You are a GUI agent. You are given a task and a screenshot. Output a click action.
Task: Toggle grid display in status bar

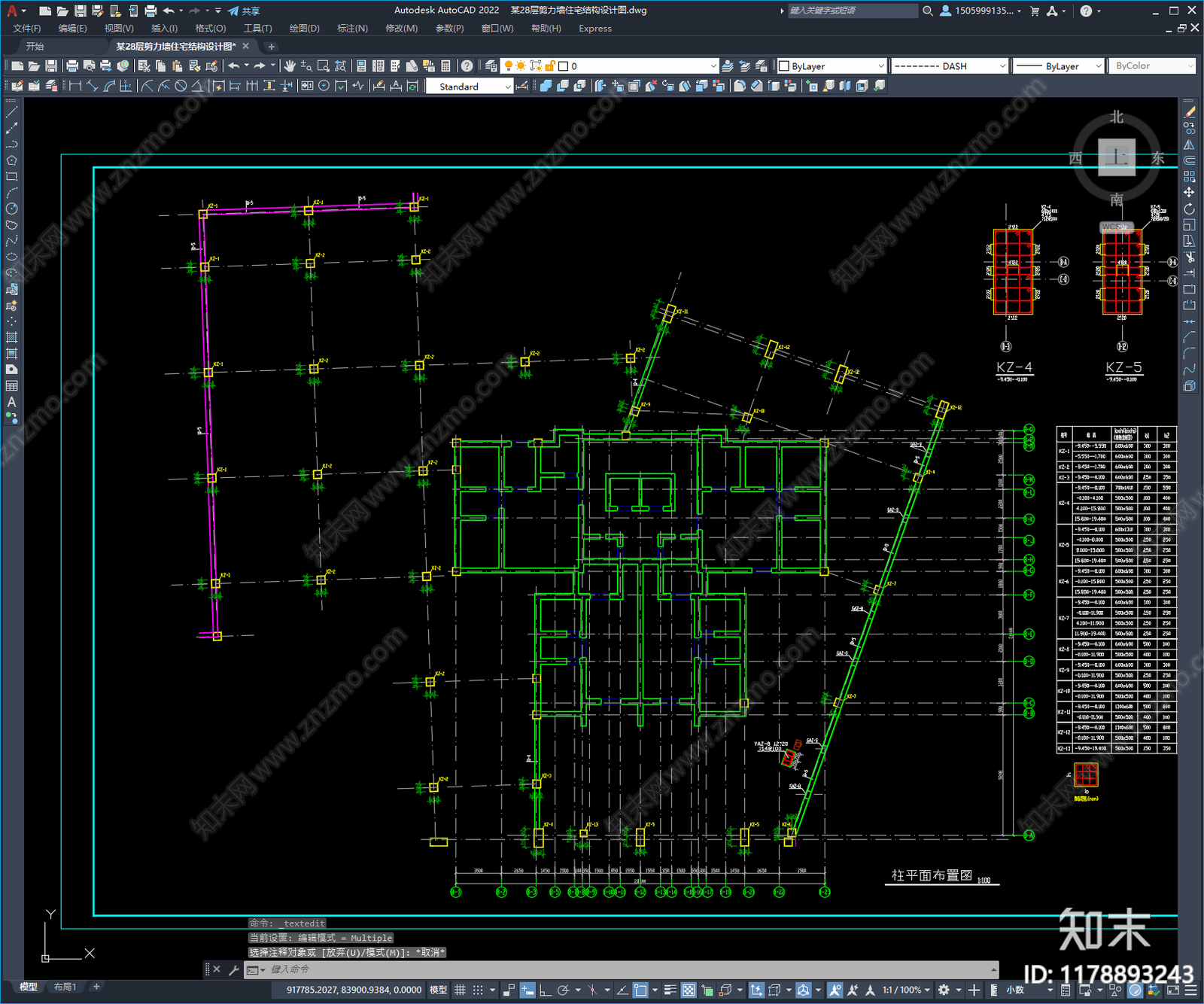460,990
